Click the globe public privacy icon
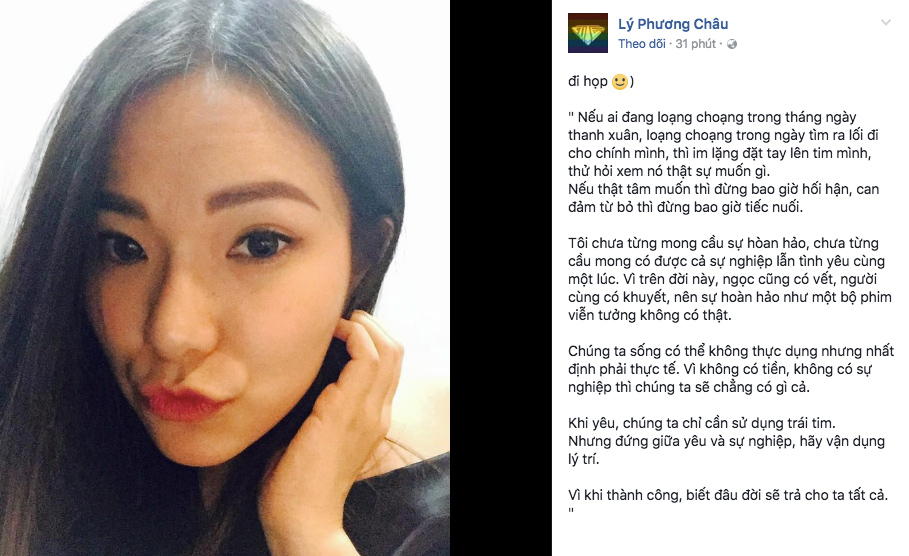The height and width of the screenshot is (556, 909). tap(732, 44)
